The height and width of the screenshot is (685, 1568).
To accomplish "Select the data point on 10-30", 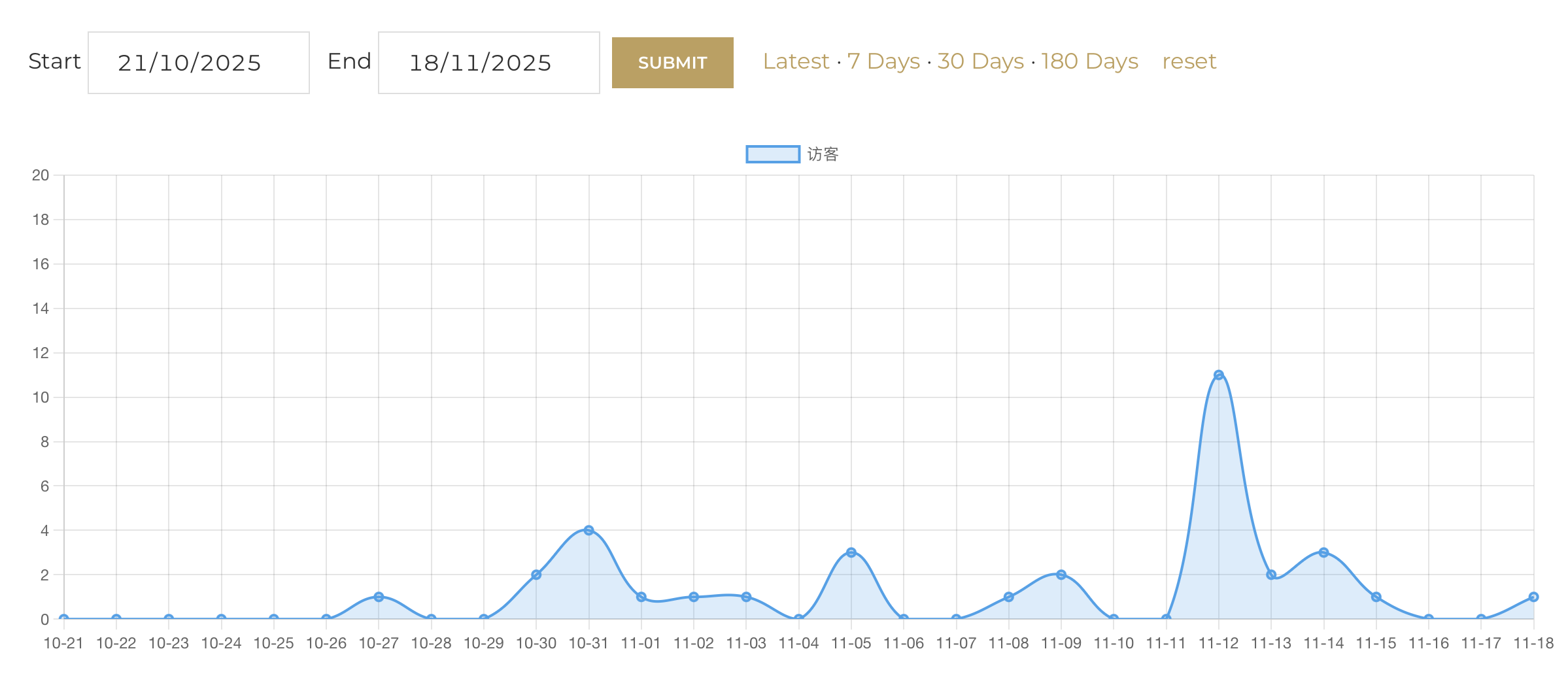I will pos(536,575).
